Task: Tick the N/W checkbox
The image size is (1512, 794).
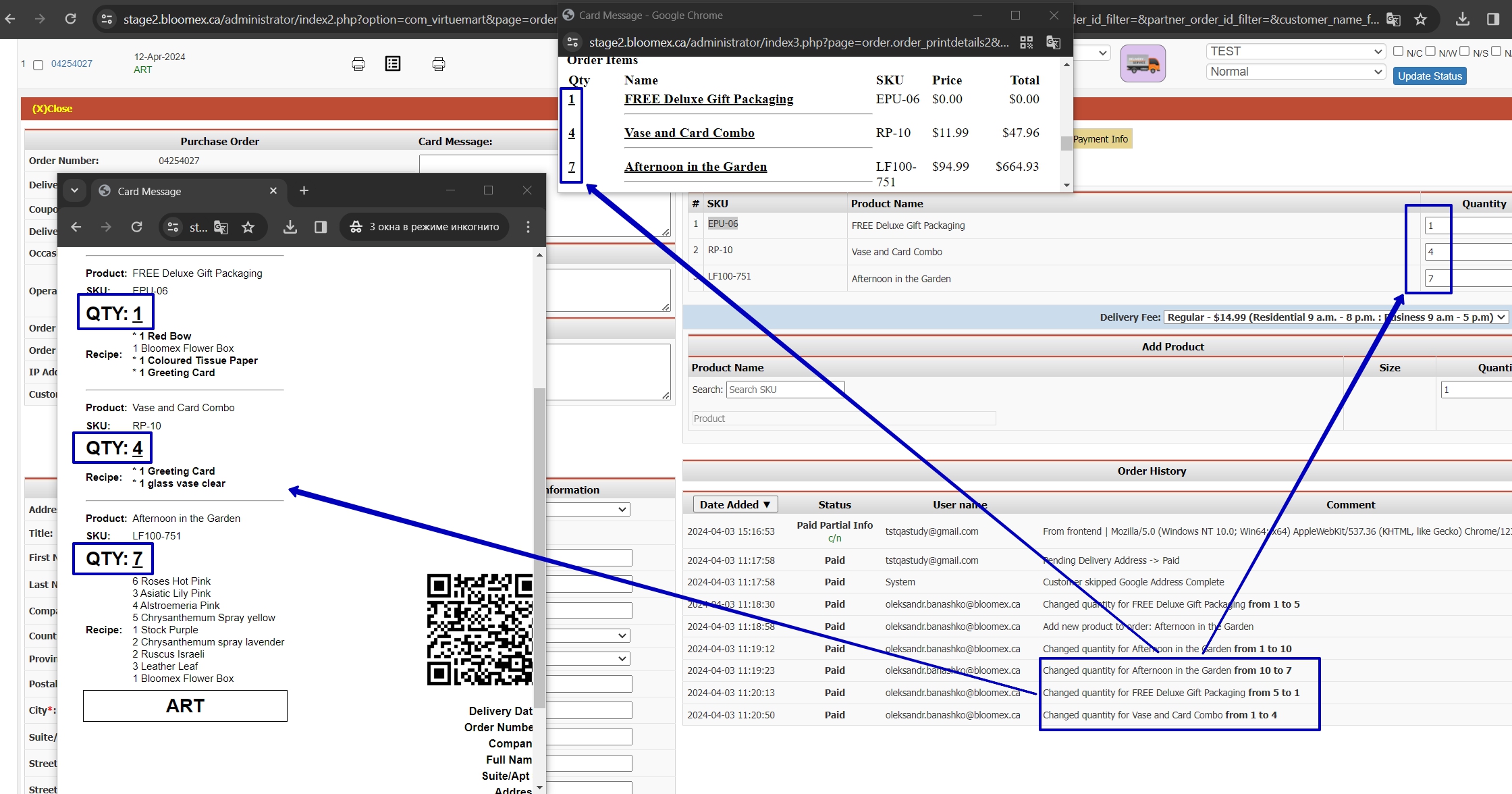Action: [x=1430, y=51]
